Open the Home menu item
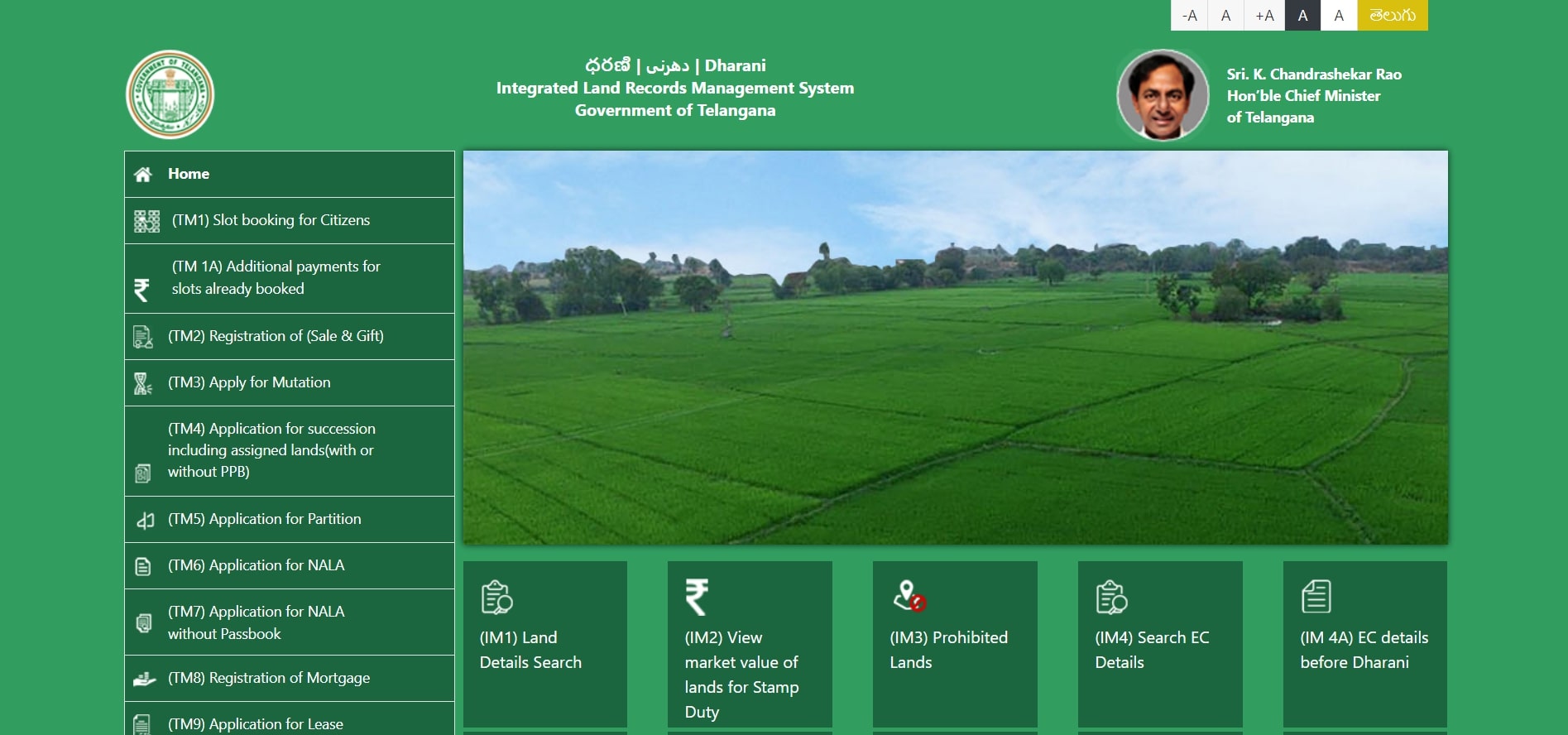 click(290, 174)
